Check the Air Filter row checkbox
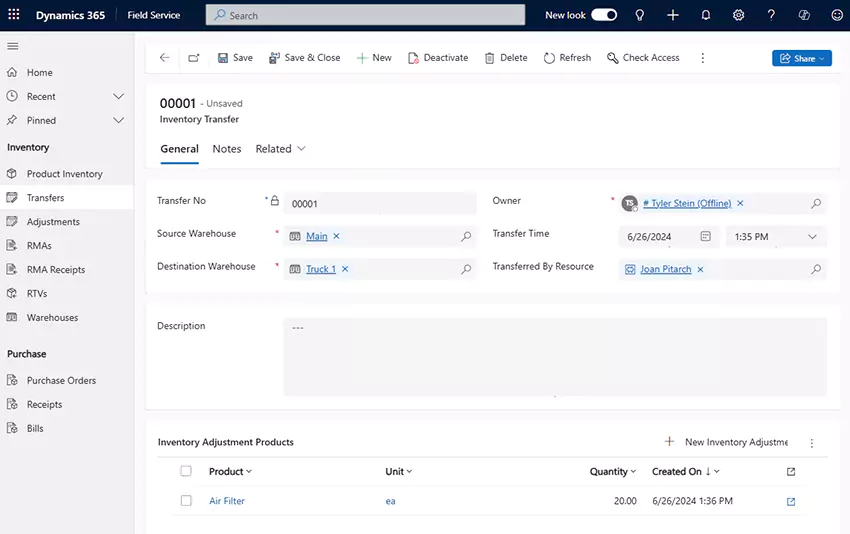Screen dimensions: 850x534 186,500
